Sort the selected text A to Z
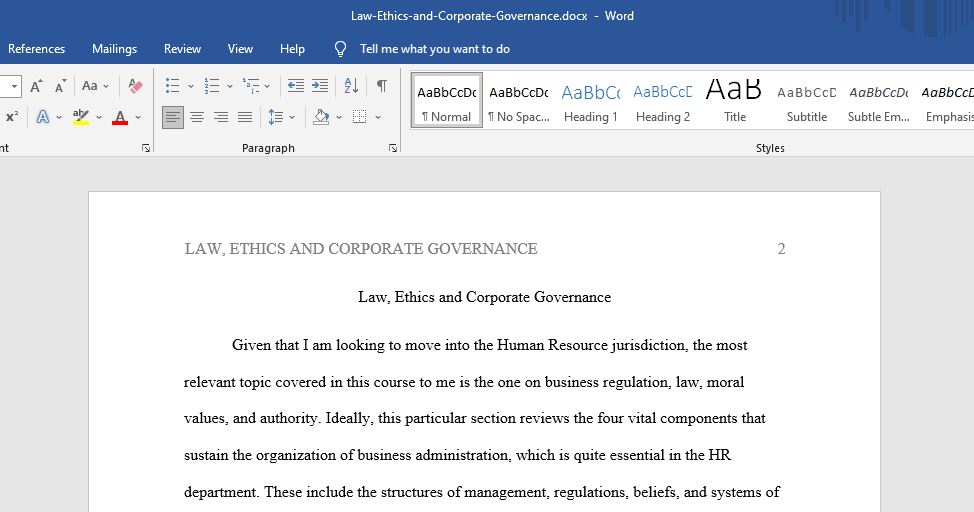Viewport: 974px width, 512px height. (x=351, y=86)
